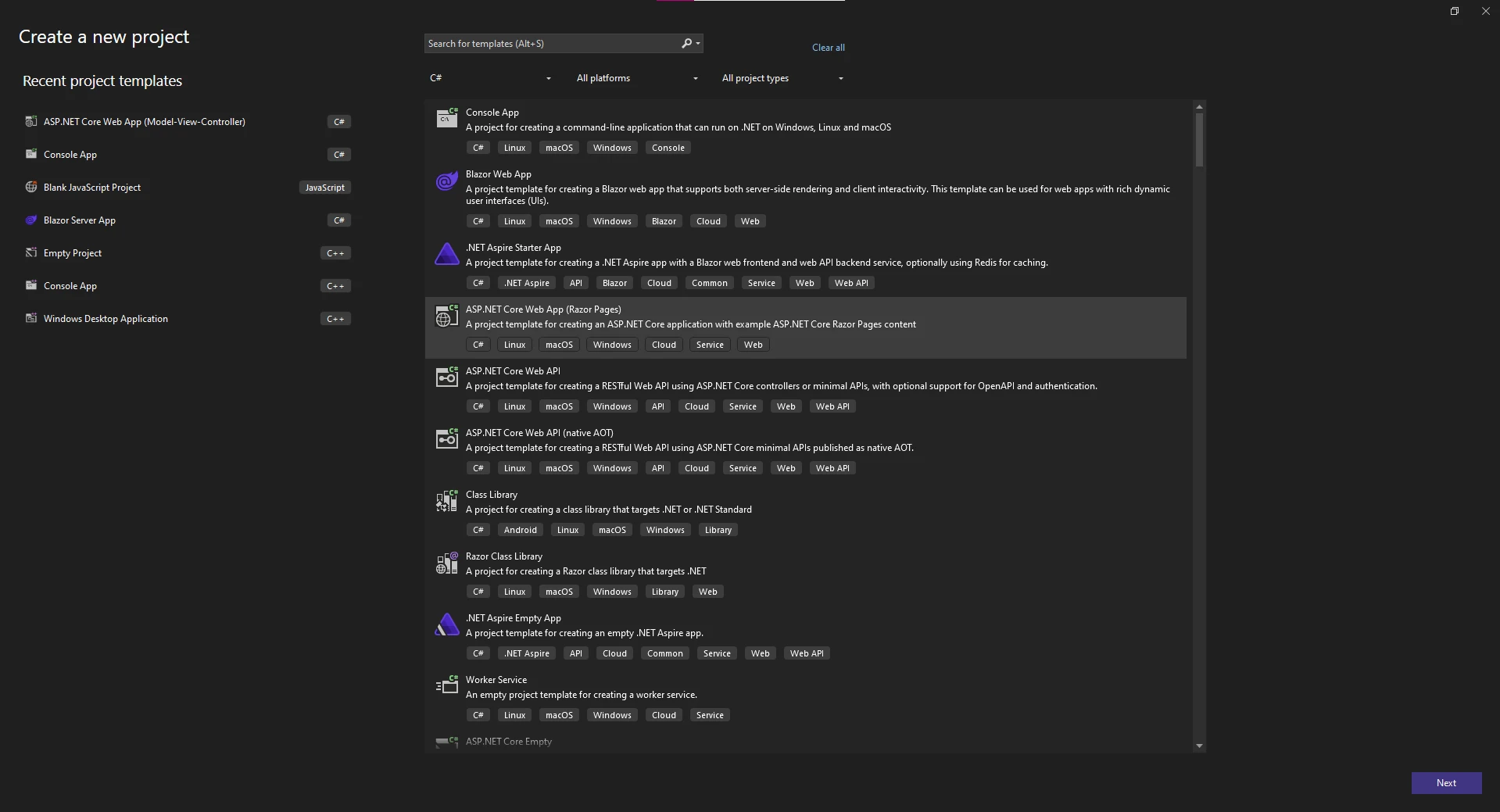This screenshot has width=1500, height=812.
Task: Open recent template Blazor Server App
Action: [x=188, y=220]
